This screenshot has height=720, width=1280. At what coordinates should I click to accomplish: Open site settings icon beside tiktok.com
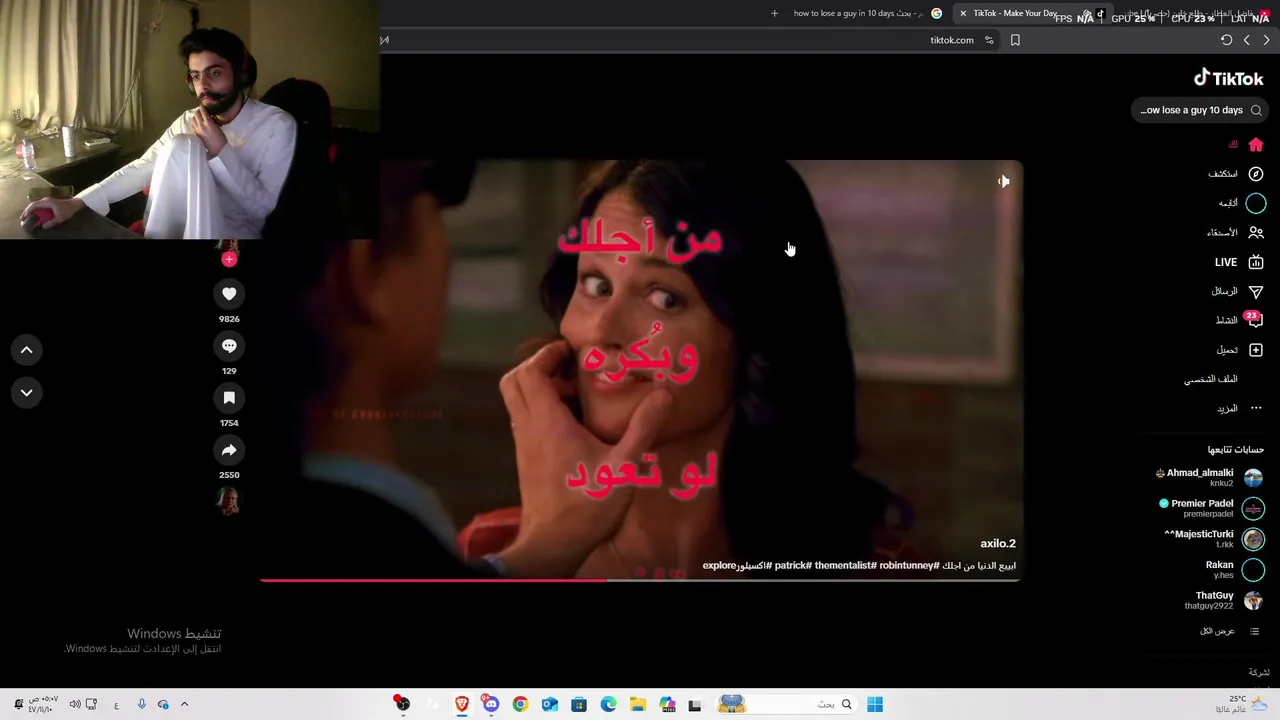[989, 40]
